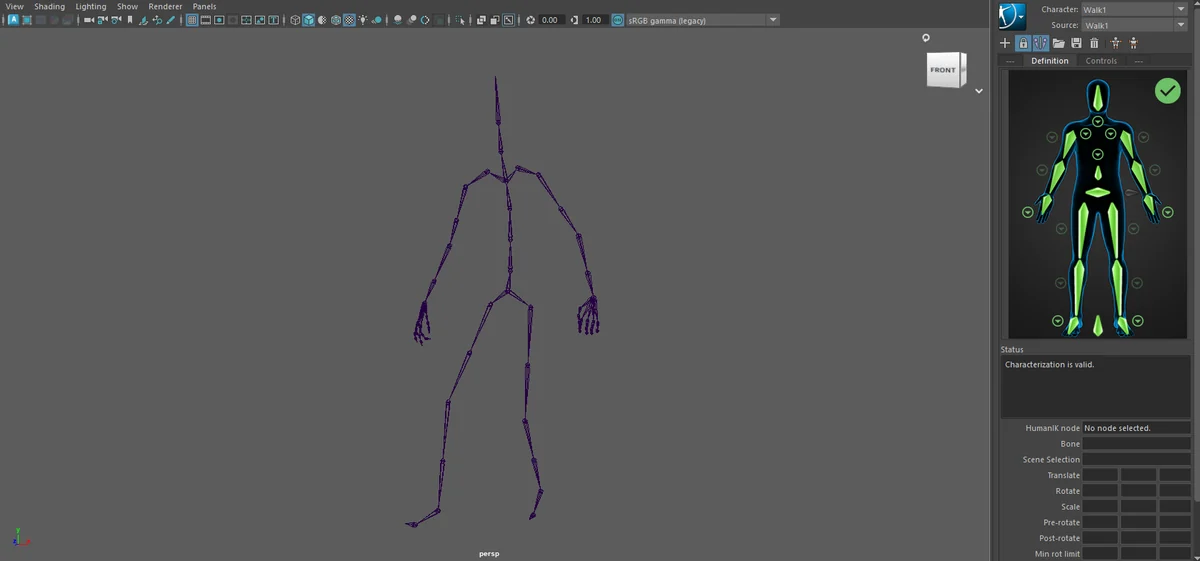
Task: Toggle the View Transform color management icon
Action: 617,20
